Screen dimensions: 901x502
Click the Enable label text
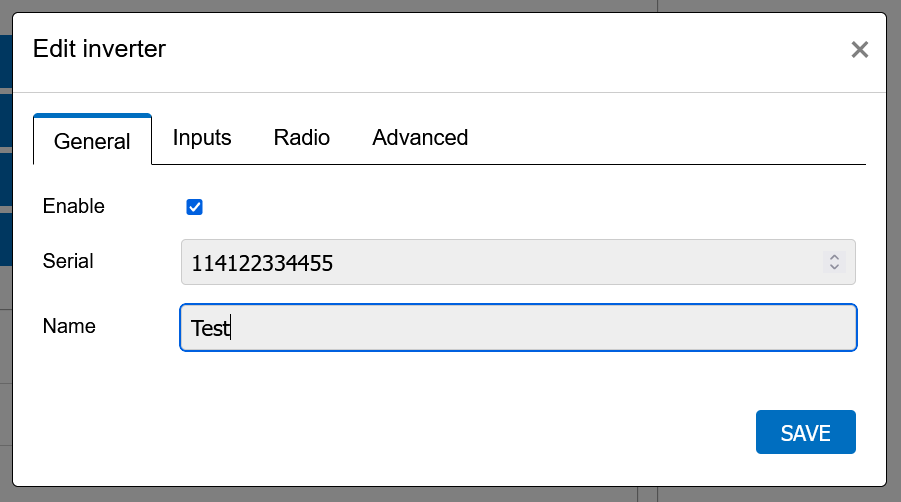pos(74,207)
